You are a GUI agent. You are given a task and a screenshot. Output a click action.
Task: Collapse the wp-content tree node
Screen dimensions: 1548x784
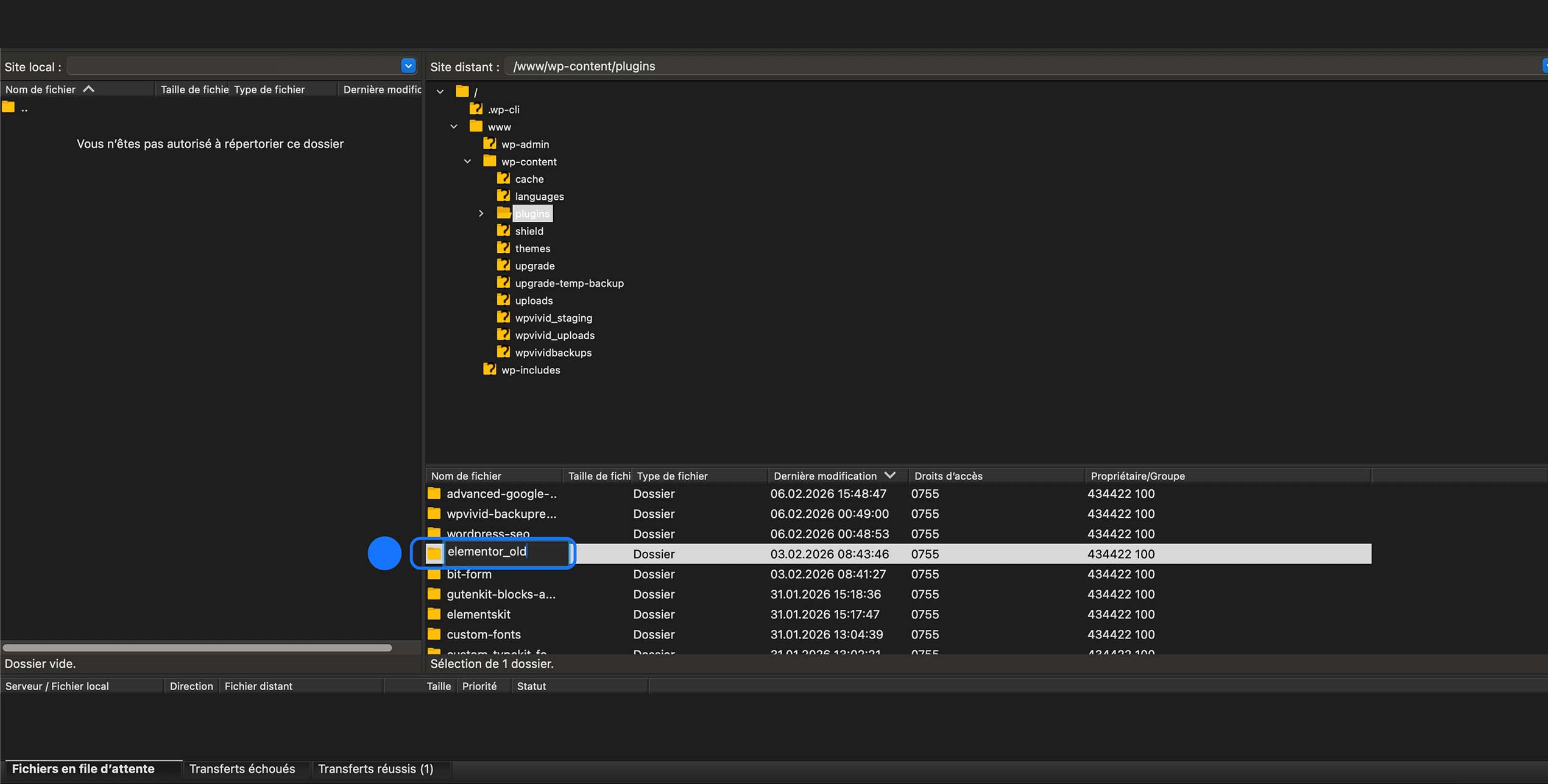click(x=468, y=161)
